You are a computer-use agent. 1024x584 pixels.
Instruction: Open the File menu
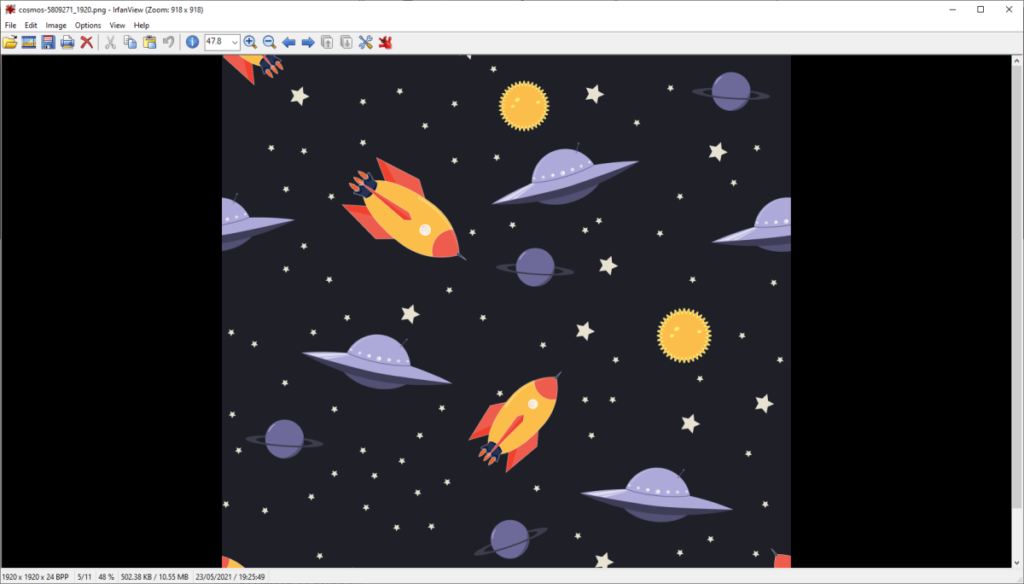coord(10,25)
